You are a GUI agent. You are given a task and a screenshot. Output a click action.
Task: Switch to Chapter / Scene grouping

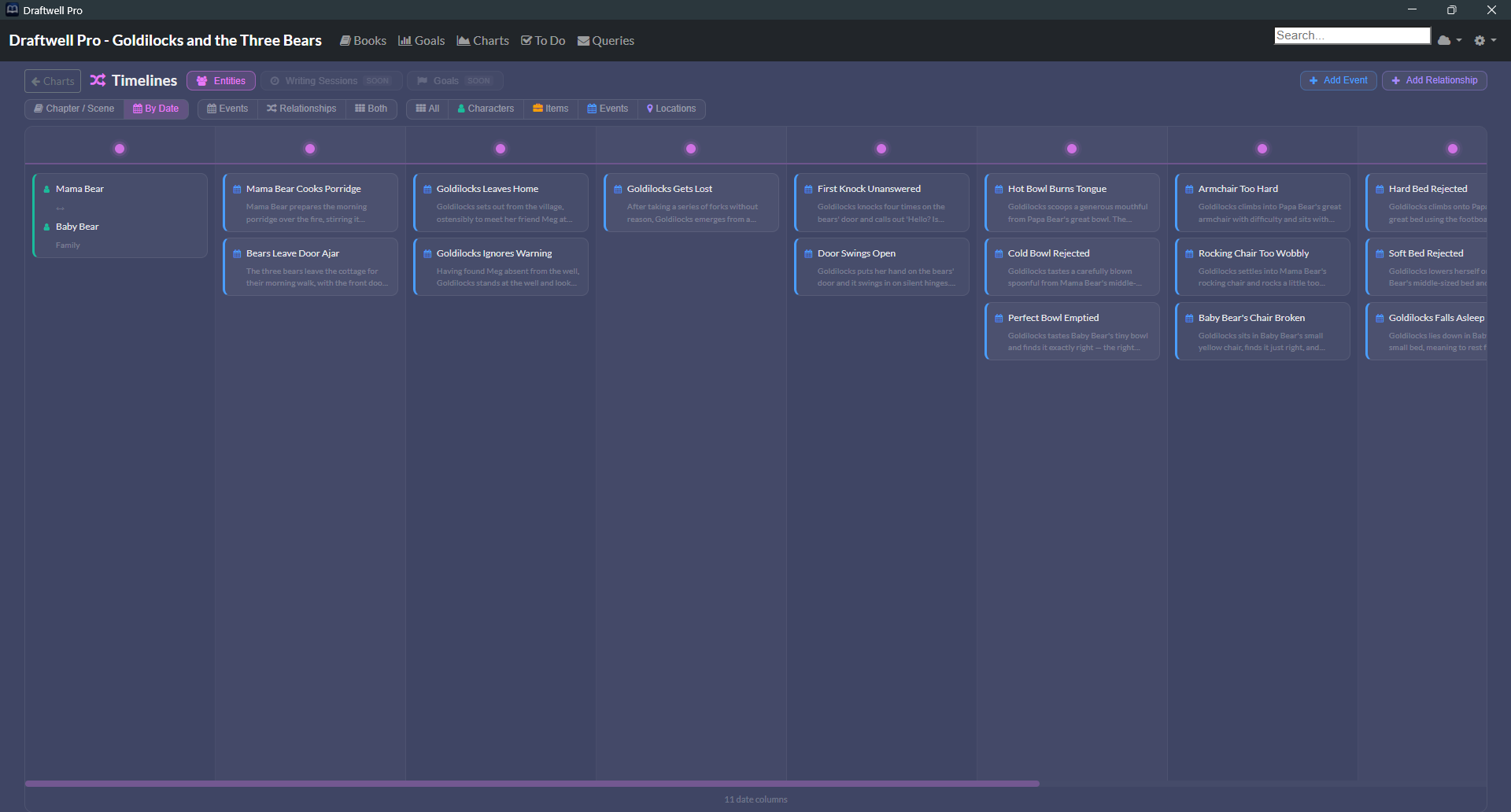(74, 109)
